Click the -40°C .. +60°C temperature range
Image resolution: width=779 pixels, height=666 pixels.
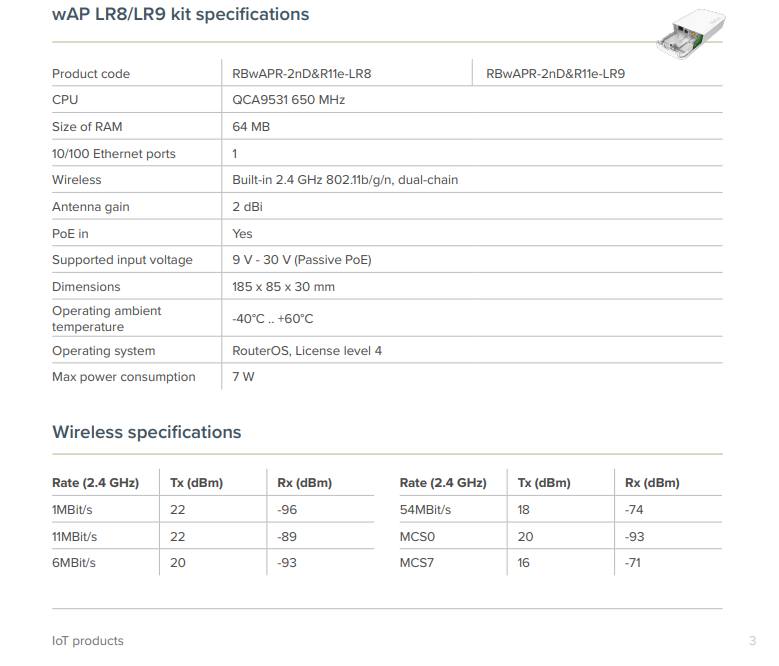coord(272,319)
